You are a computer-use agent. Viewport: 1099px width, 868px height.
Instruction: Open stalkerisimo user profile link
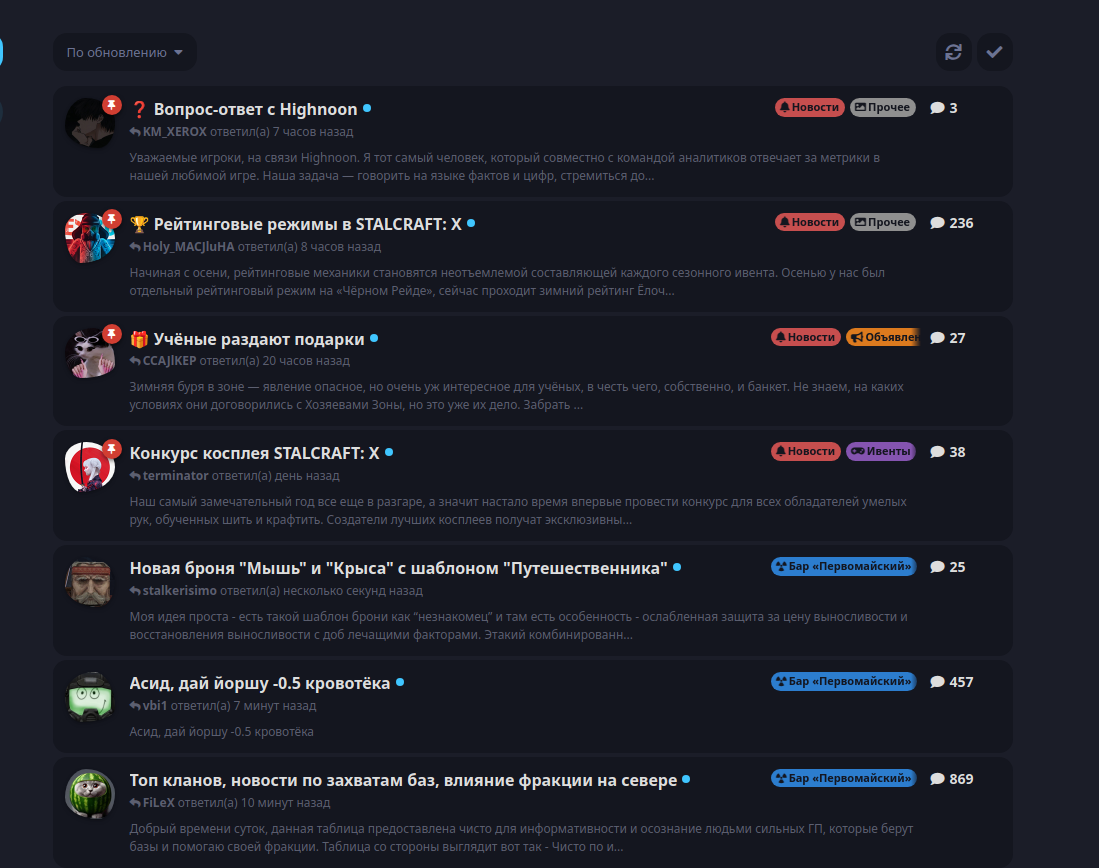click(x=179, y=591)
